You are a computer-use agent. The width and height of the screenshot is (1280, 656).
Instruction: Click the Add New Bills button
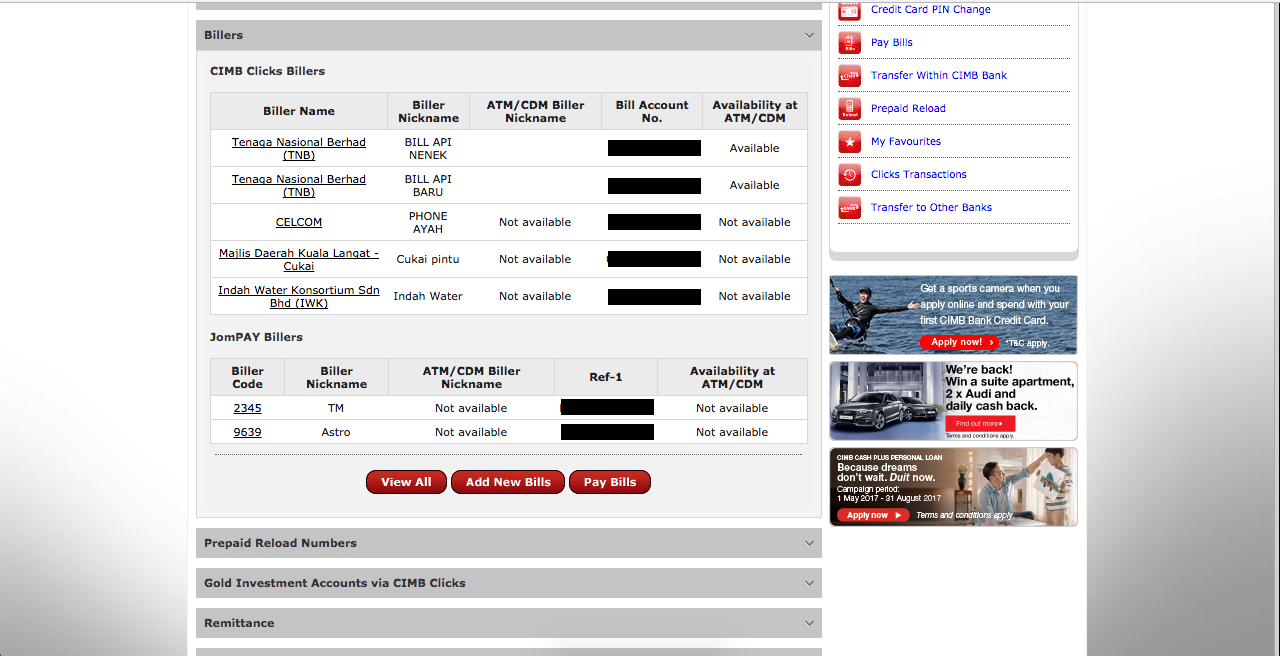(x=508, y=482)
